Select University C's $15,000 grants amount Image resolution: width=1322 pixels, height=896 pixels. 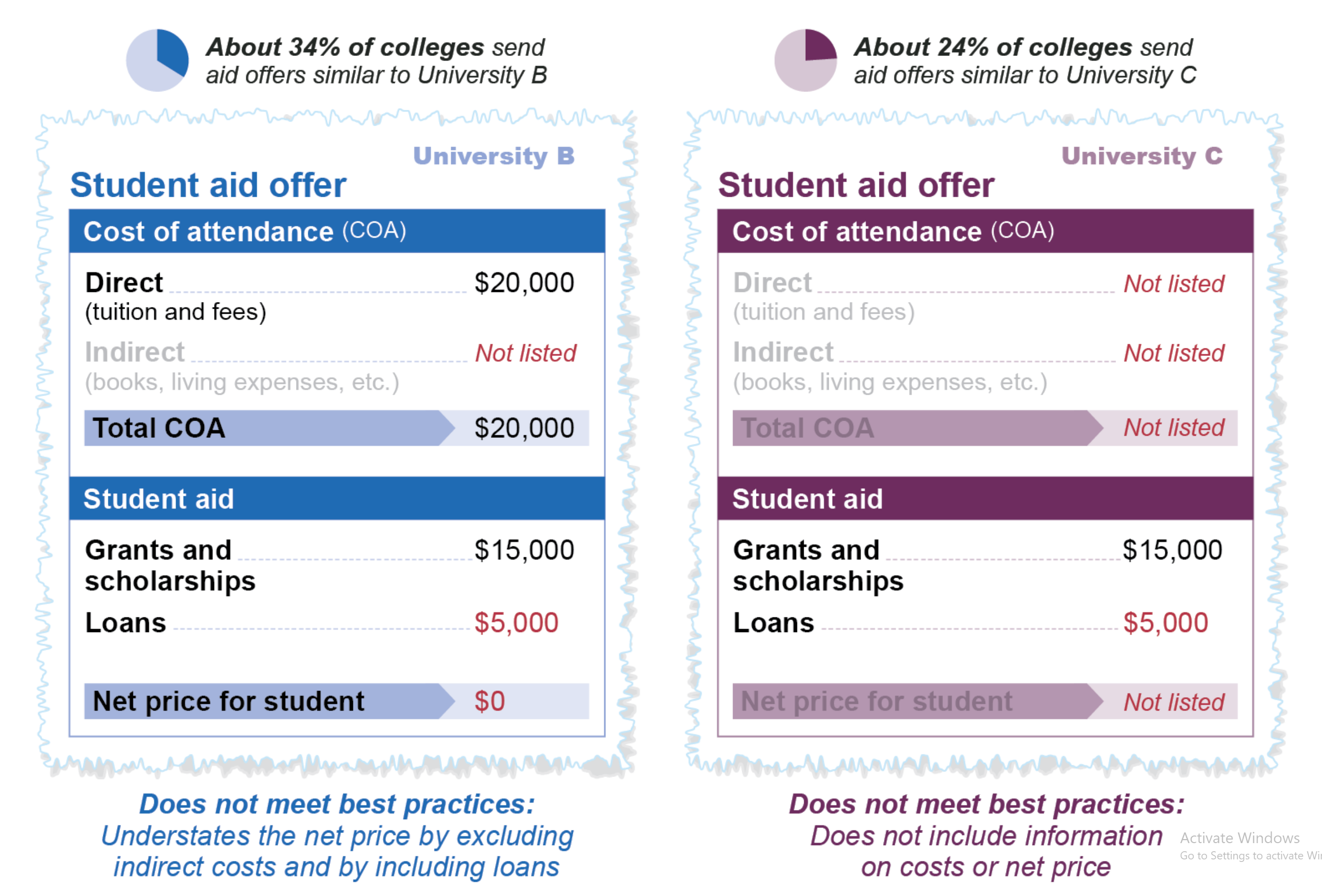pos(1172,550)
